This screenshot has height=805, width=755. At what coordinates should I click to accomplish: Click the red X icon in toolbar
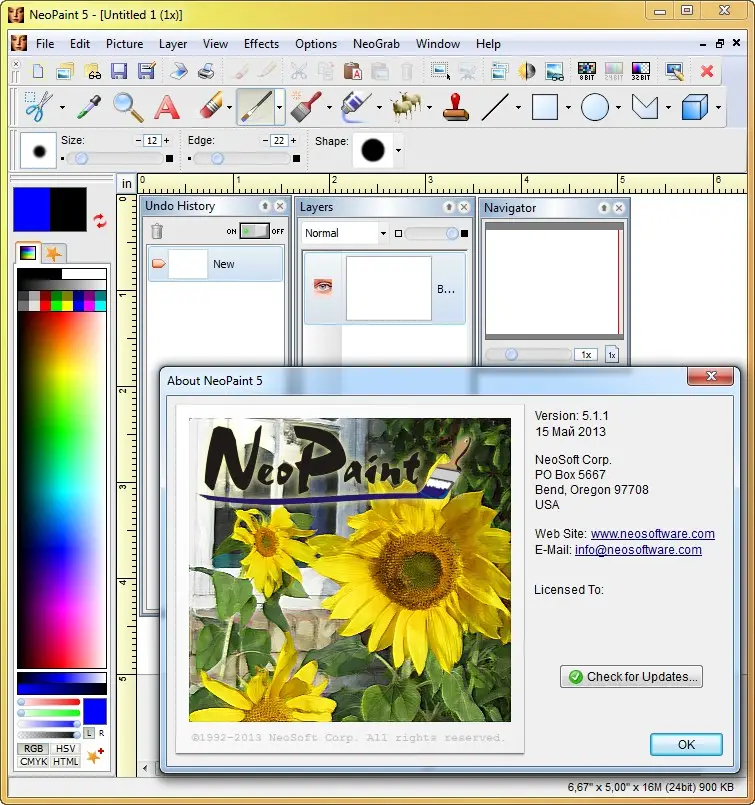coord(707,71)
